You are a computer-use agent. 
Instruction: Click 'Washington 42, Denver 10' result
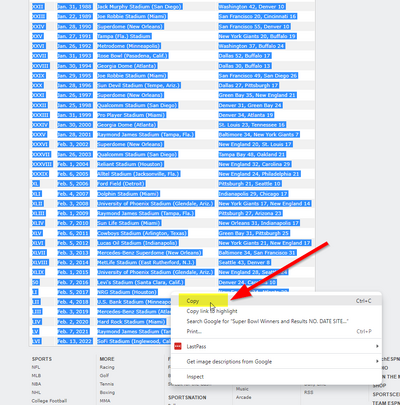[x=252, y=7]
